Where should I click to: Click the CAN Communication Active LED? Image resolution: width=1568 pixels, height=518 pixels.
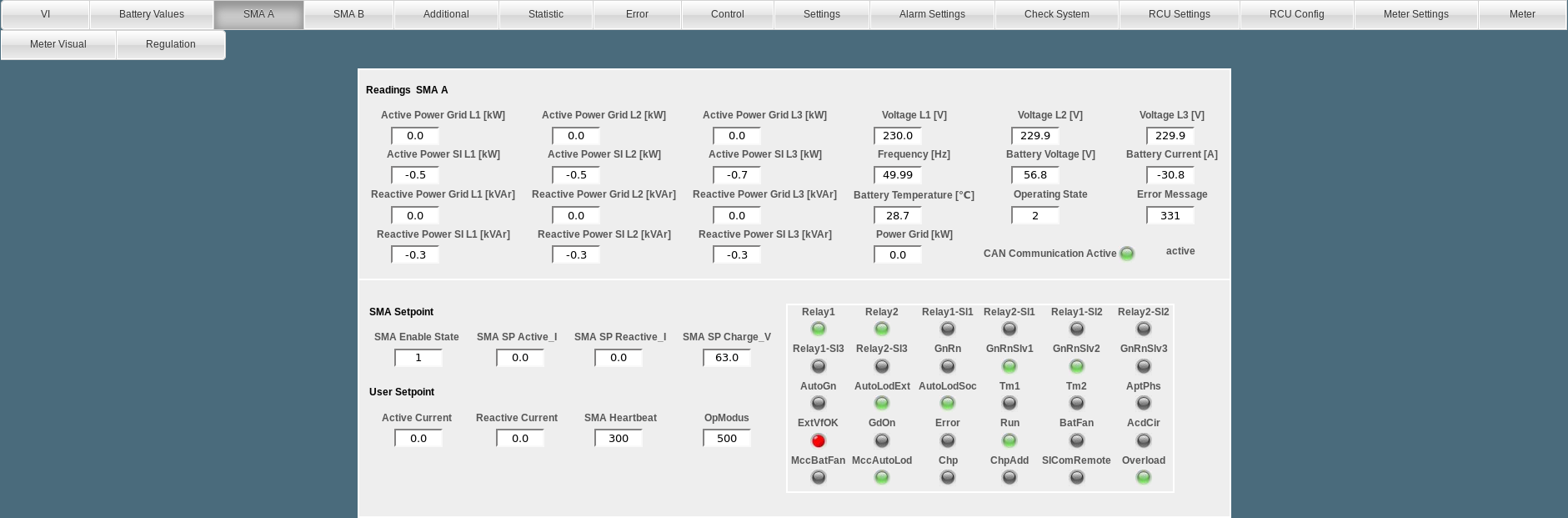(x=1127, y=254)
